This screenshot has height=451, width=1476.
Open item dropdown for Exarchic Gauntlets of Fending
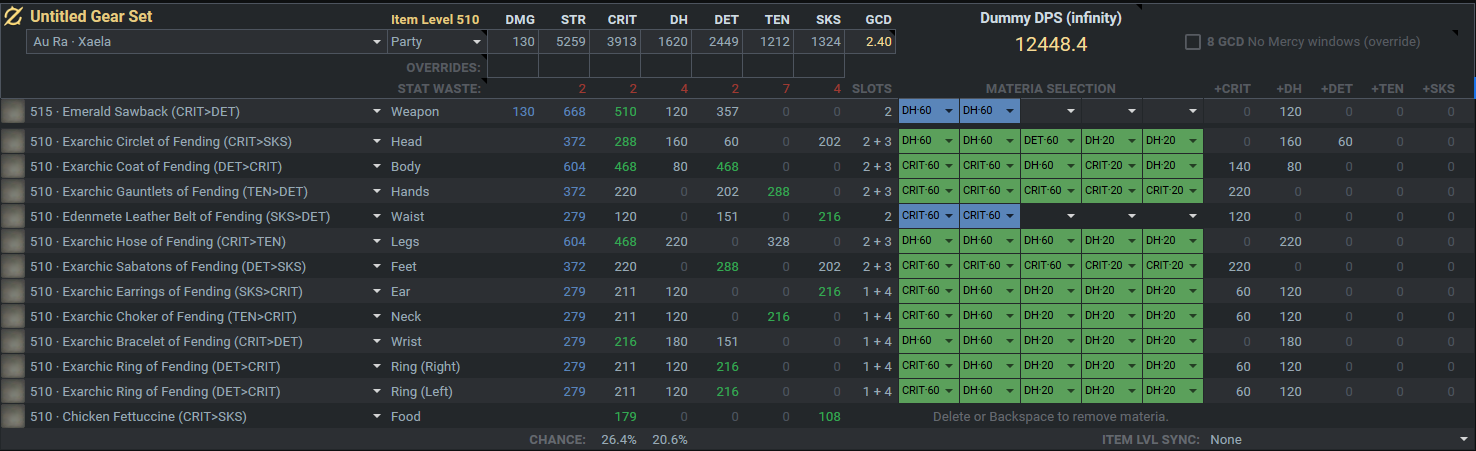(x=377, y=192)
